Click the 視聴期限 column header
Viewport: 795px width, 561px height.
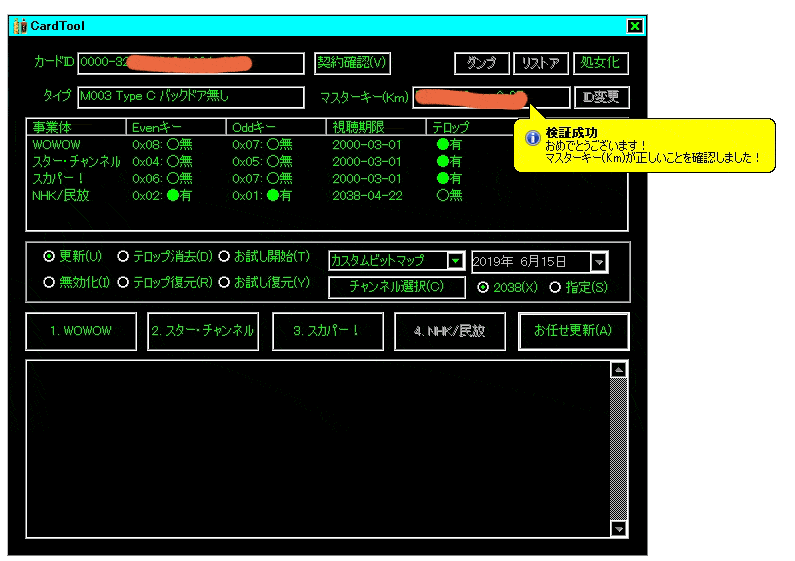376,127
